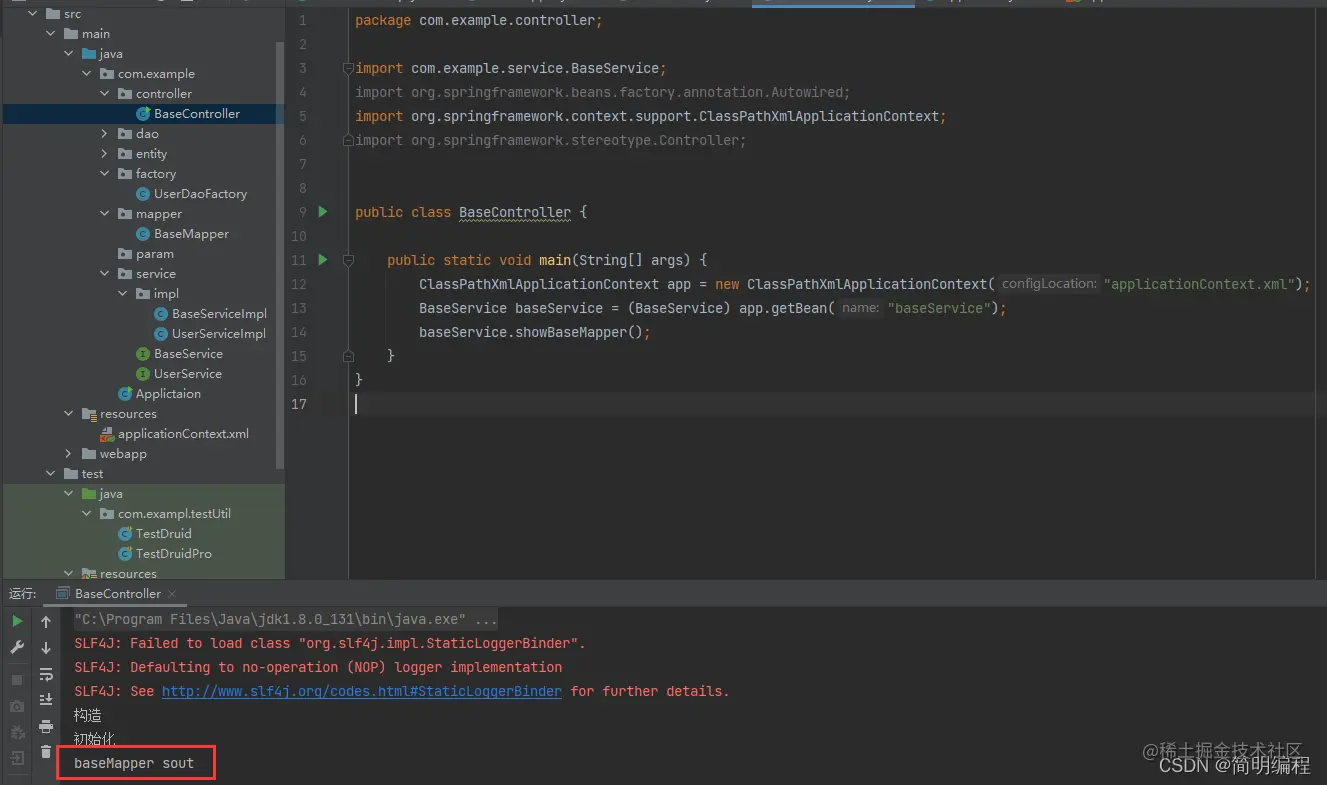Select the param package
Screen dimensions: 1327x785
[x=155, y=254]
